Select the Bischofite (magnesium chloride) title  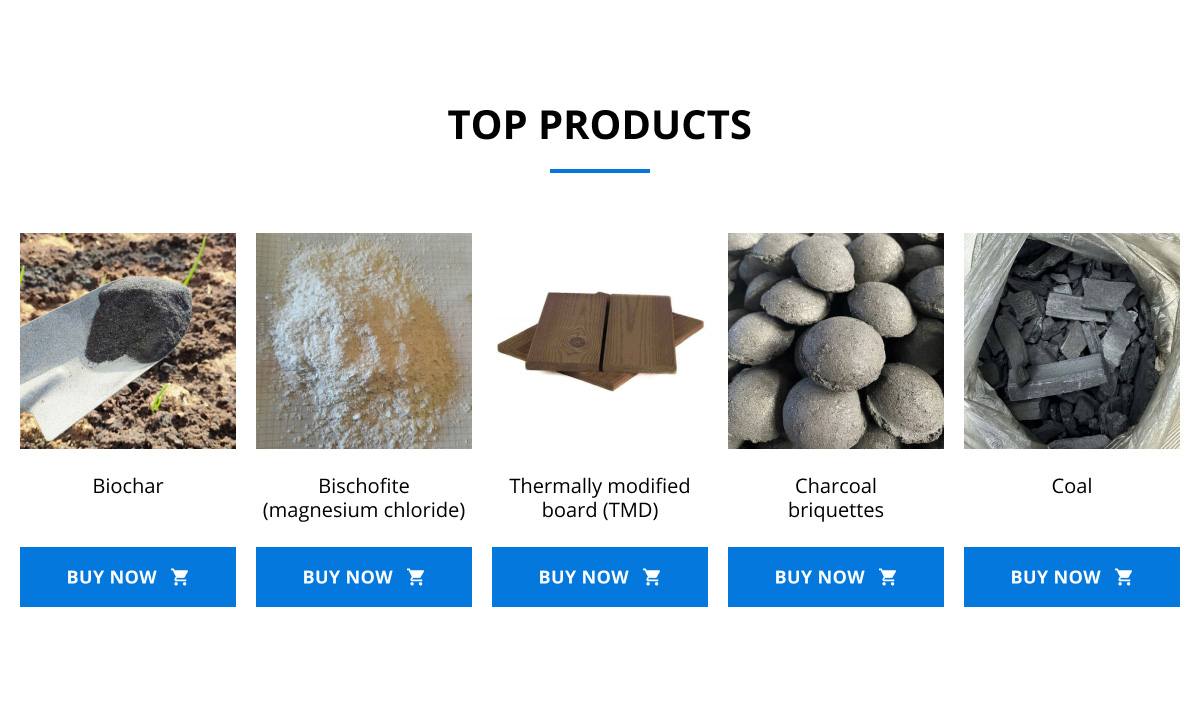tap(364, 498)
